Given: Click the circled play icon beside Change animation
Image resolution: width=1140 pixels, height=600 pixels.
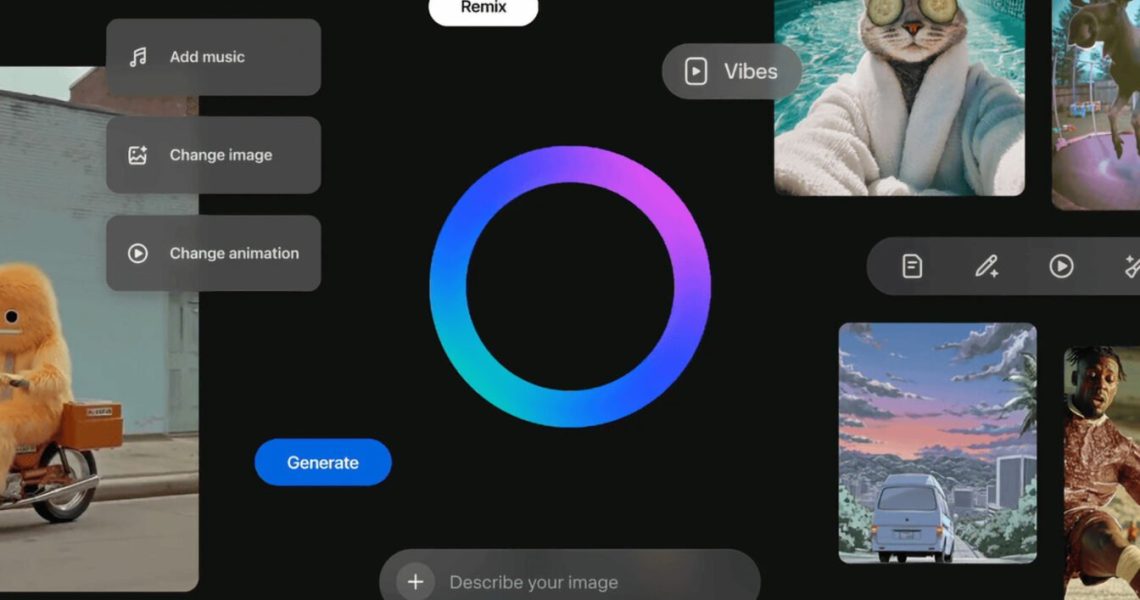Looking at the screenshot, I should (x=138, y=254).
